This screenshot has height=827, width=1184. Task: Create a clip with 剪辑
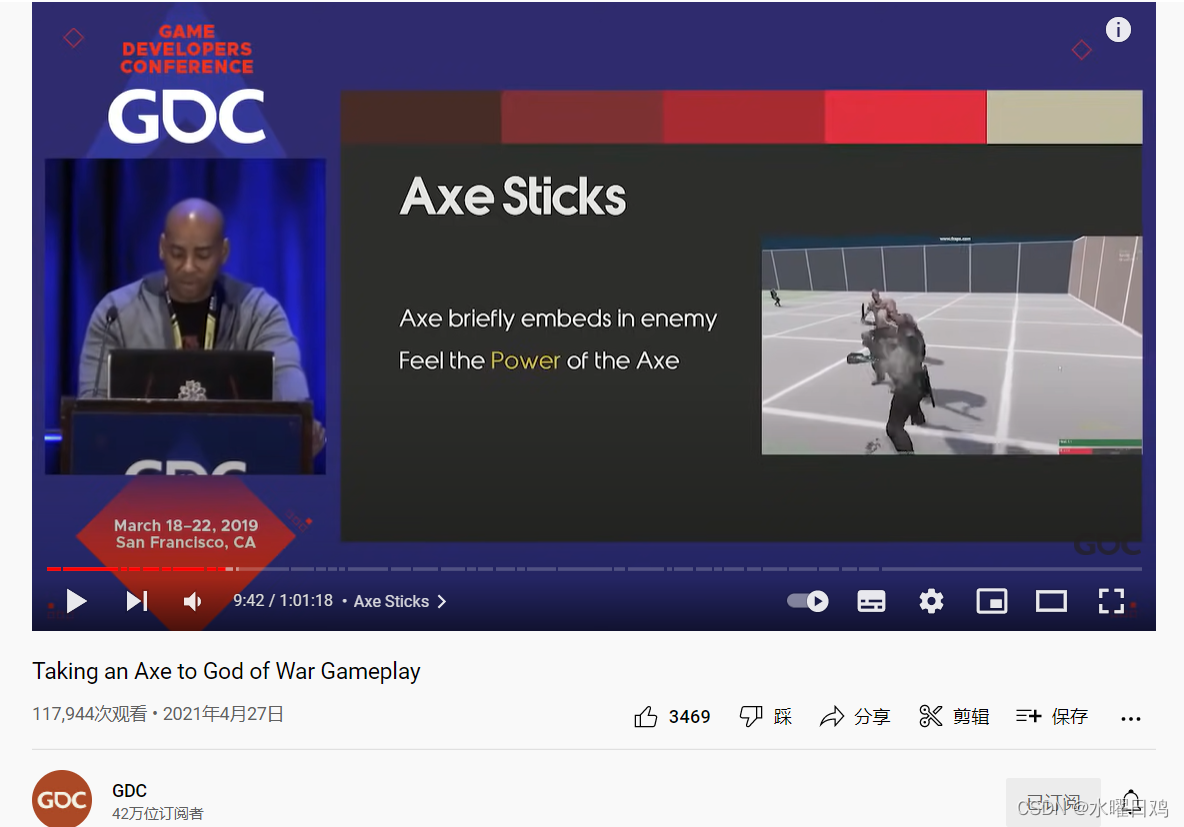pos(954,716)
